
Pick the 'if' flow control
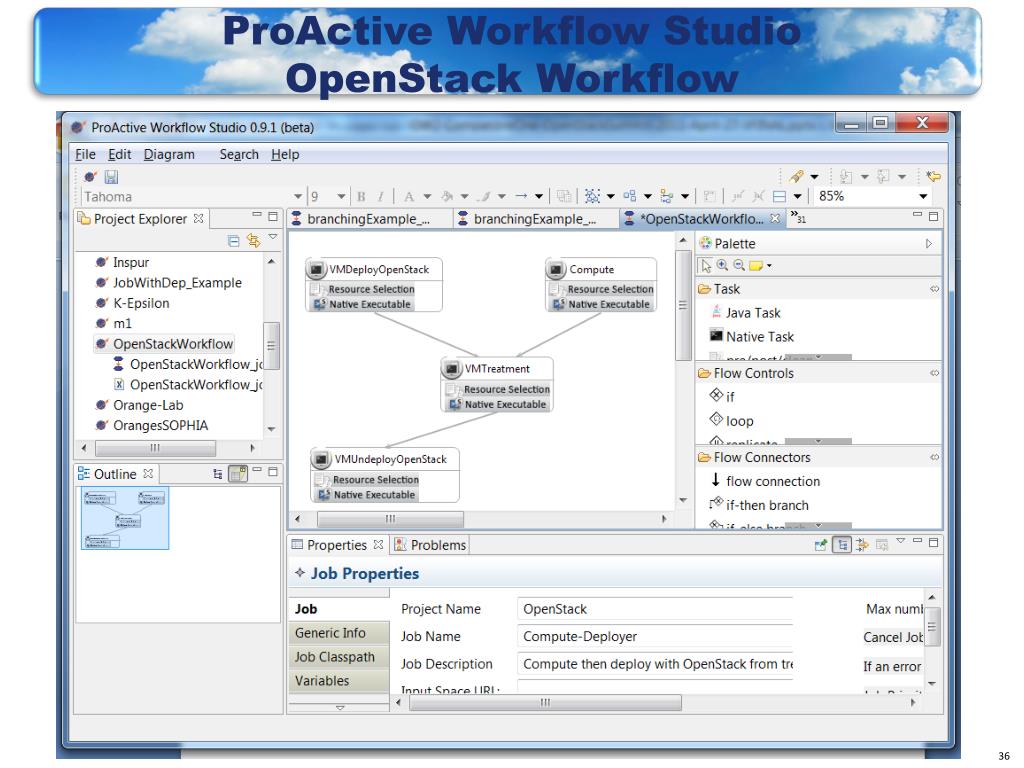click(x=722, y=396)
